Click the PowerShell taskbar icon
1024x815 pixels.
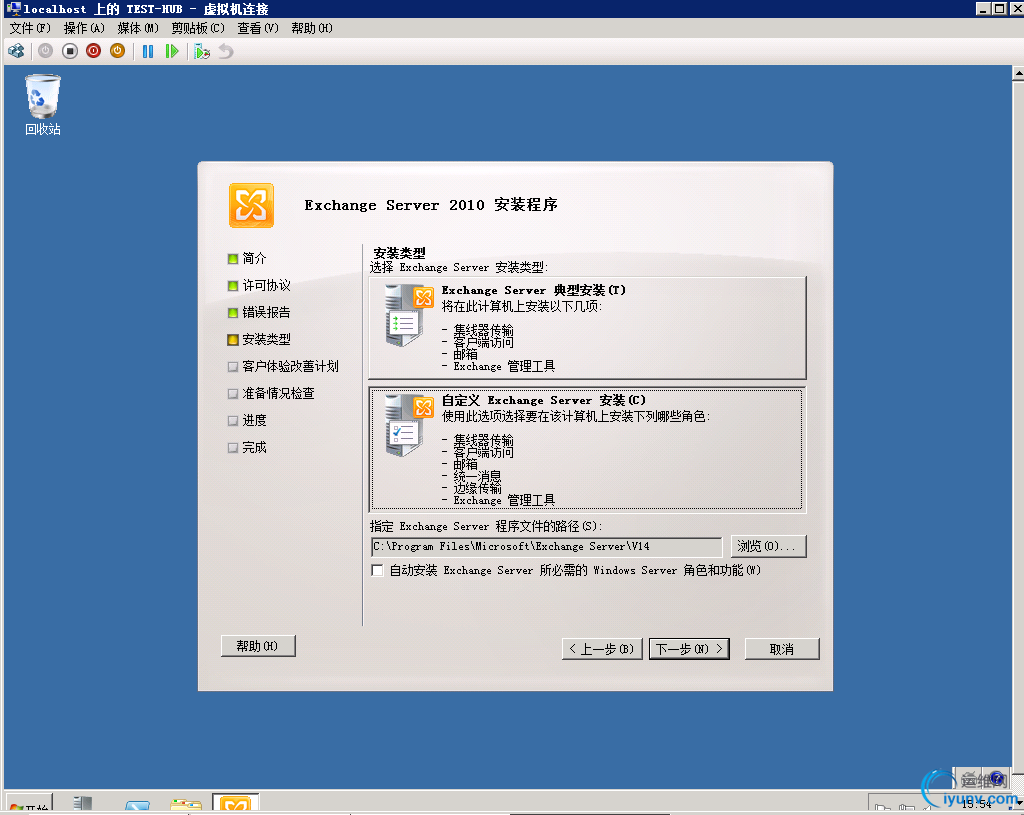[137, 805]
